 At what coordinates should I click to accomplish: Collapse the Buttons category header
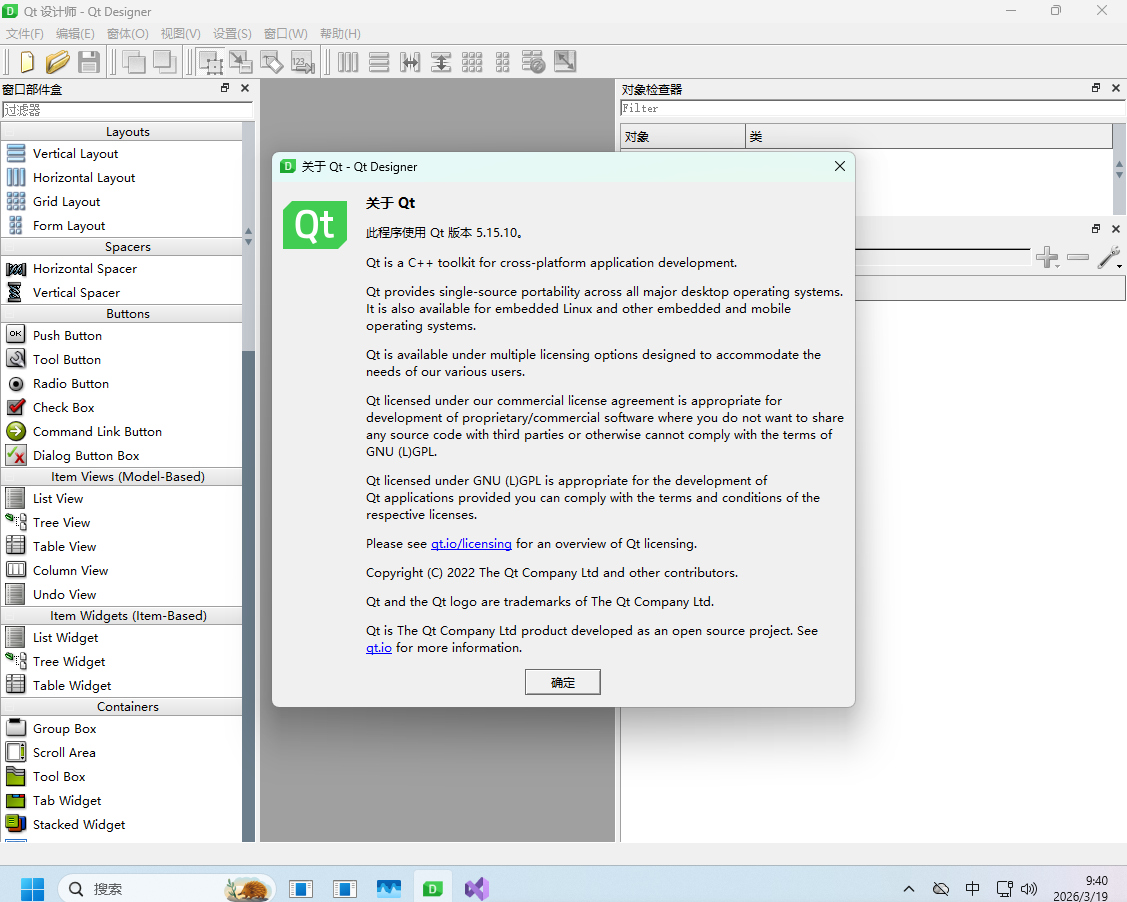tap(121, 313)
